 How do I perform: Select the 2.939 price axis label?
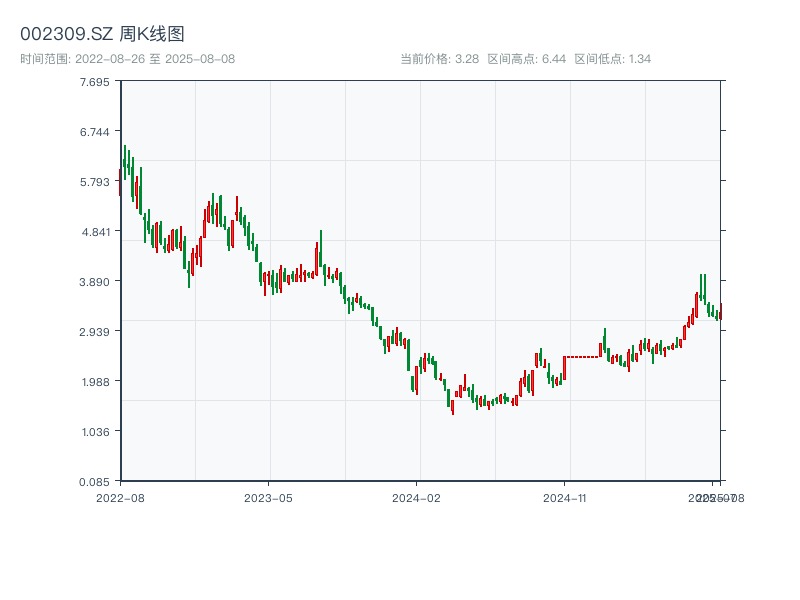pyautogui.click(x=96, y=332)
